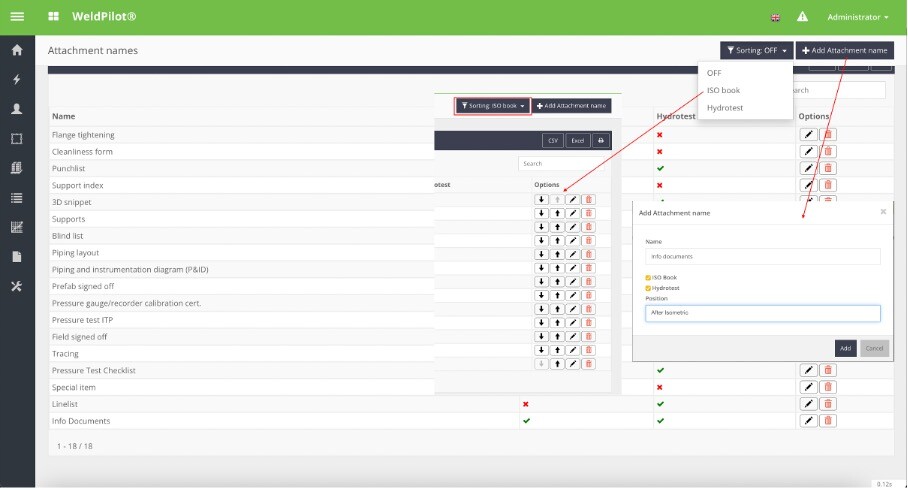Click the Position field with After Isometric
Image resolution: width=908 pixels, height=490 pixels.
point(762,313)
